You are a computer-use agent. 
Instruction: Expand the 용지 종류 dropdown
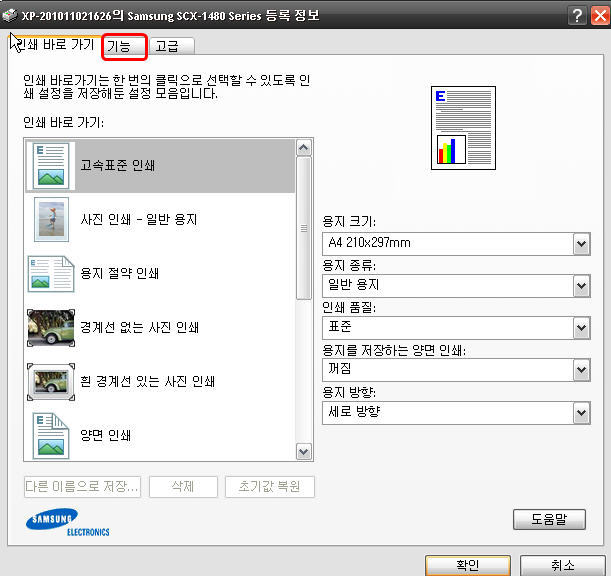581,285
